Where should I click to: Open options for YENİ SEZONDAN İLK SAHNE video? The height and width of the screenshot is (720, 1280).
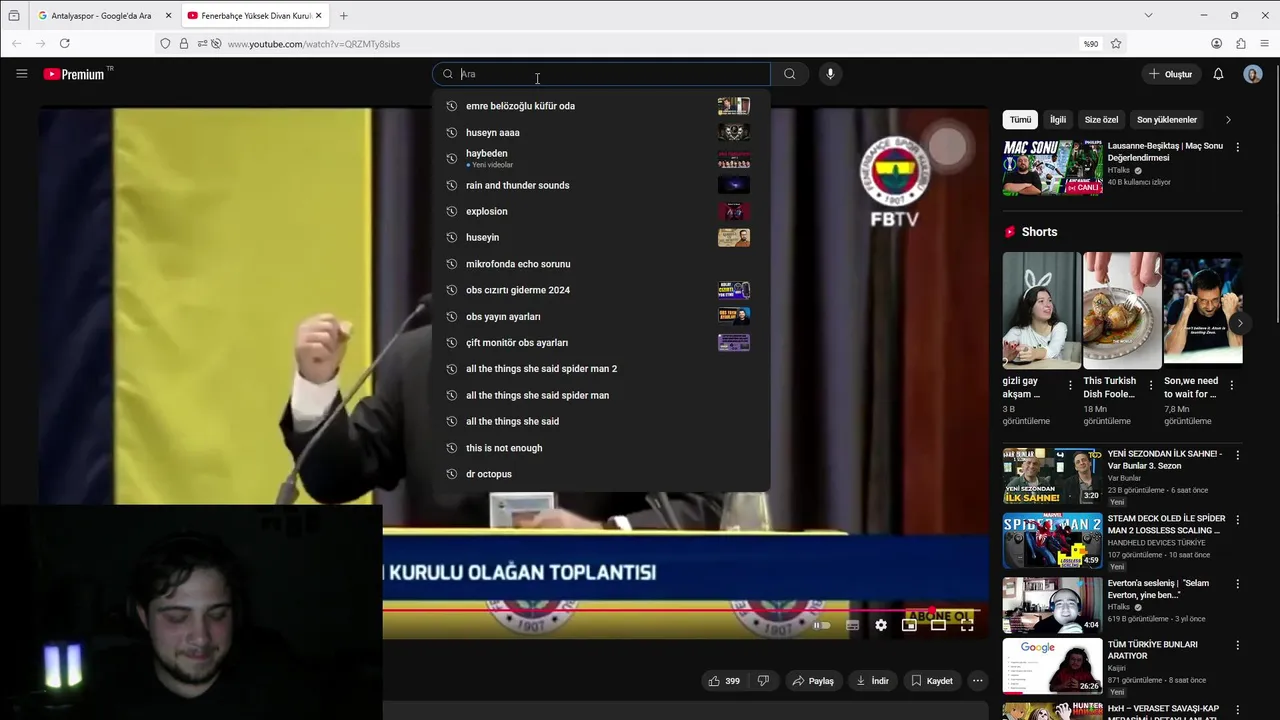tap(1238, 455)
